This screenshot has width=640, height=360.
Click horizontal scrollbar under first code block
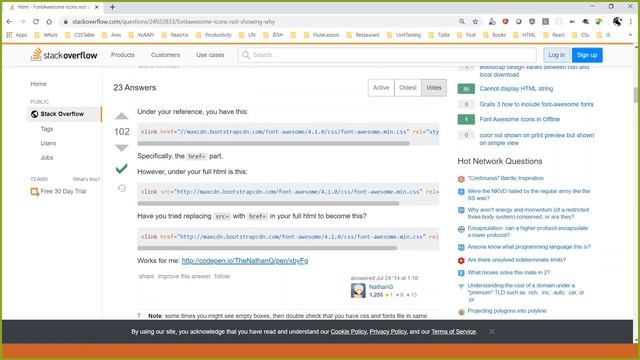pos(273,143)
